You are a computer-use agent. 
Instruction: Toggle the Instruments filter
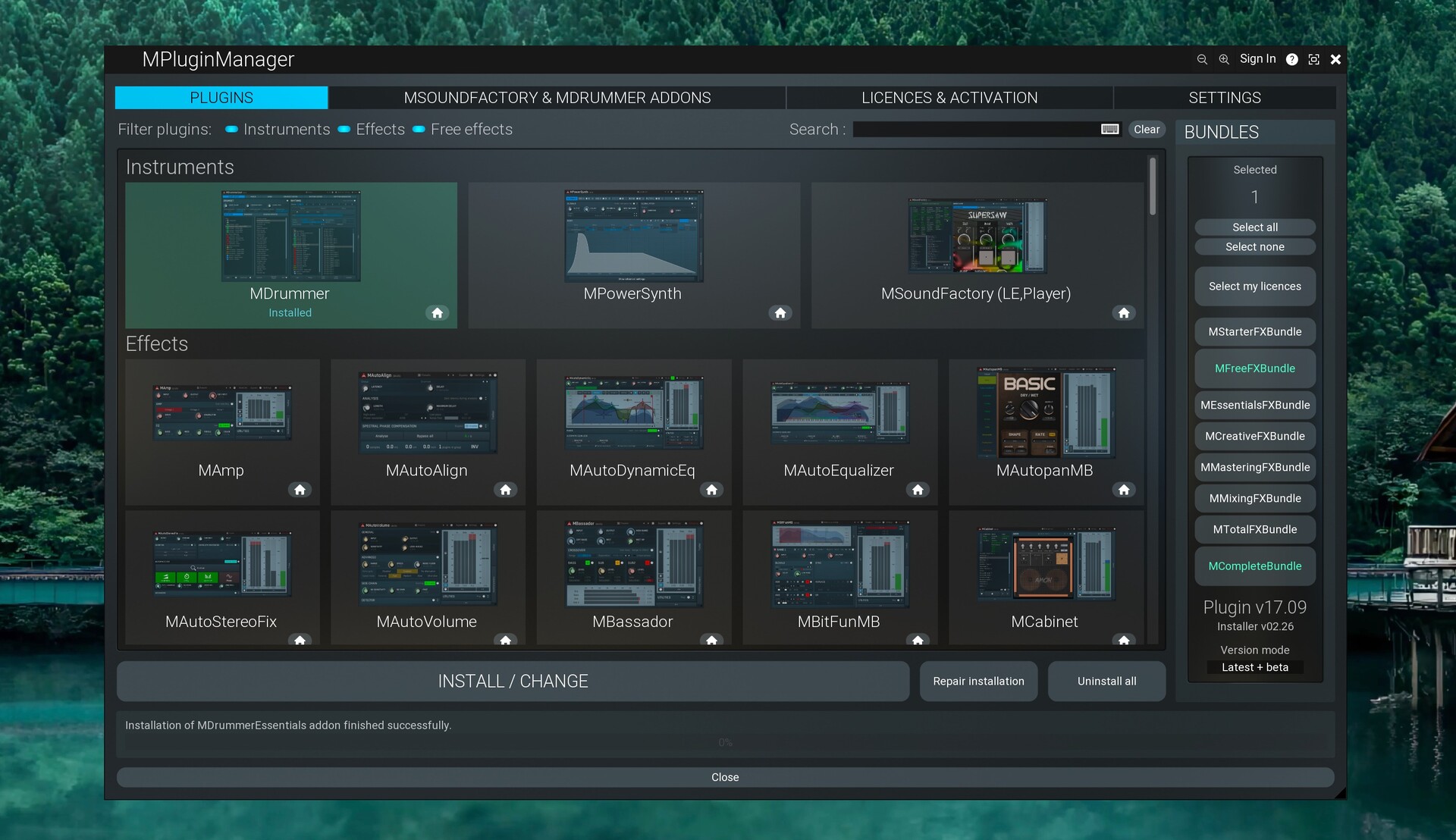(278, 130)
